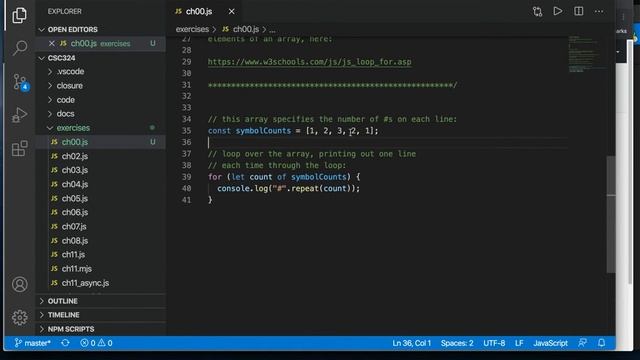Click the console.log line 40

pos(289,189)
